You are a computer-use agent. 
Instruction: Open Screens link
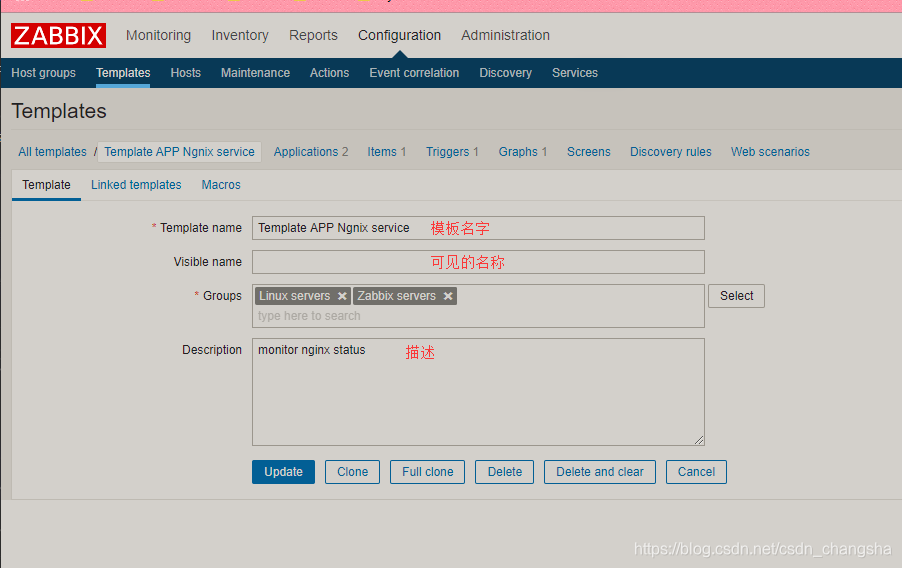coord(588,152)
